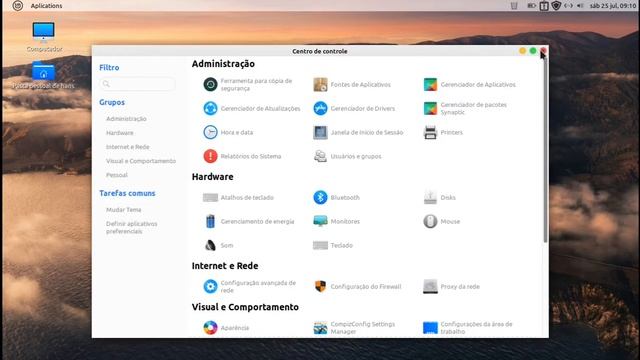Launch Gerenciador de pacotes Synaptic icon
Viewport: 640px width, 360px height.
[x=430, y=109]
